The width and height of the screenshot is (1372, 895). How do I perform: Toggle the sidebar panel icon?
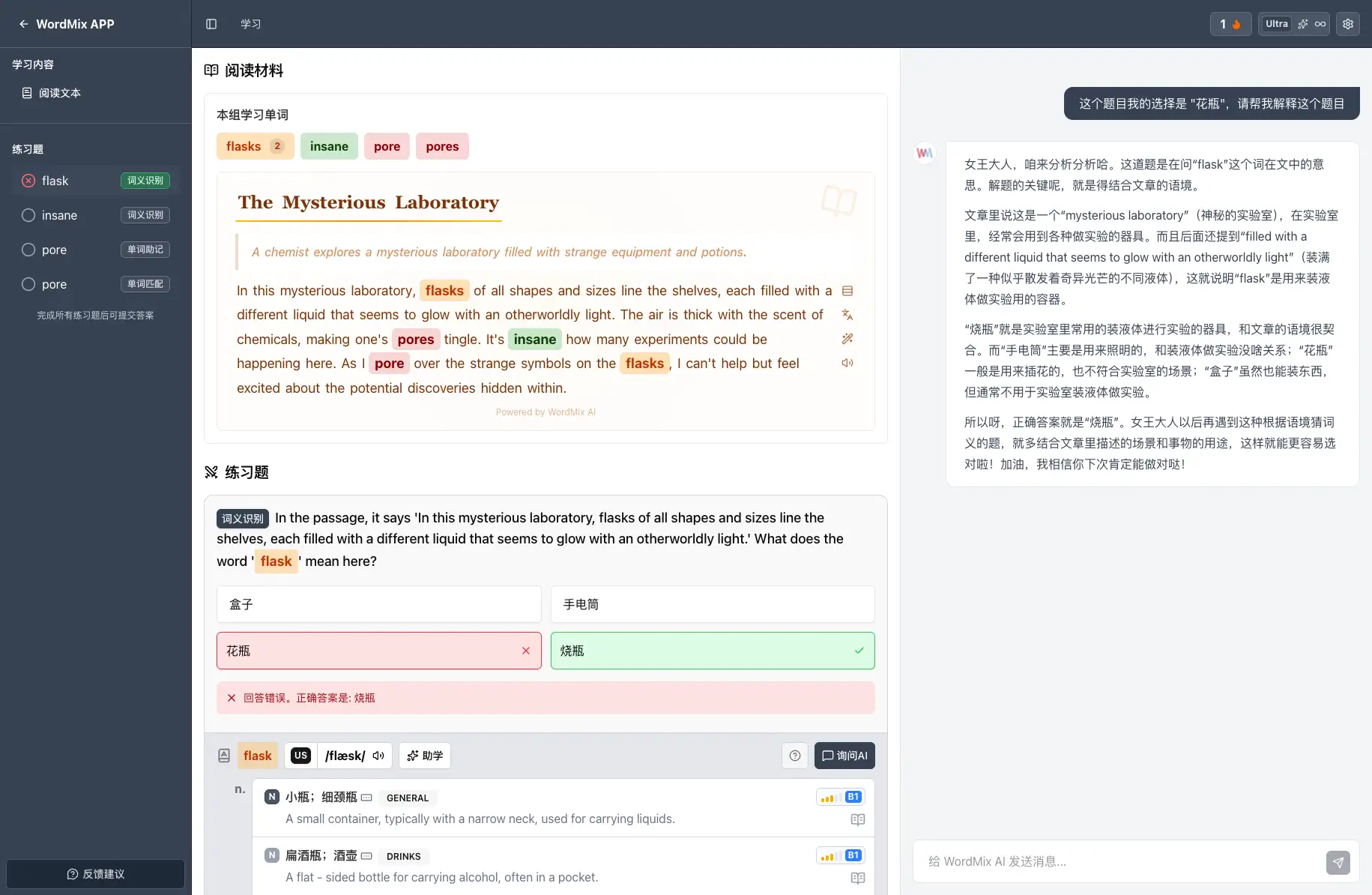pyautogui.click(x=211, y=24)
